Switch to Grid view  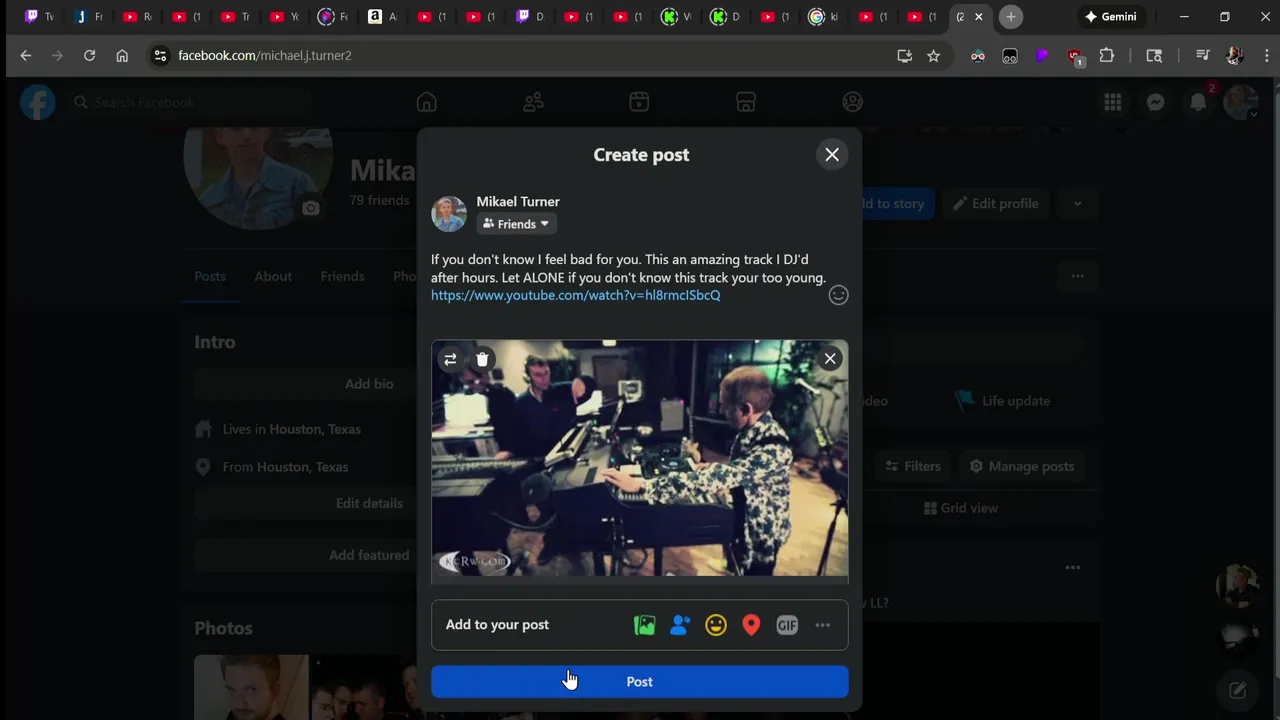tap(960, 508)
